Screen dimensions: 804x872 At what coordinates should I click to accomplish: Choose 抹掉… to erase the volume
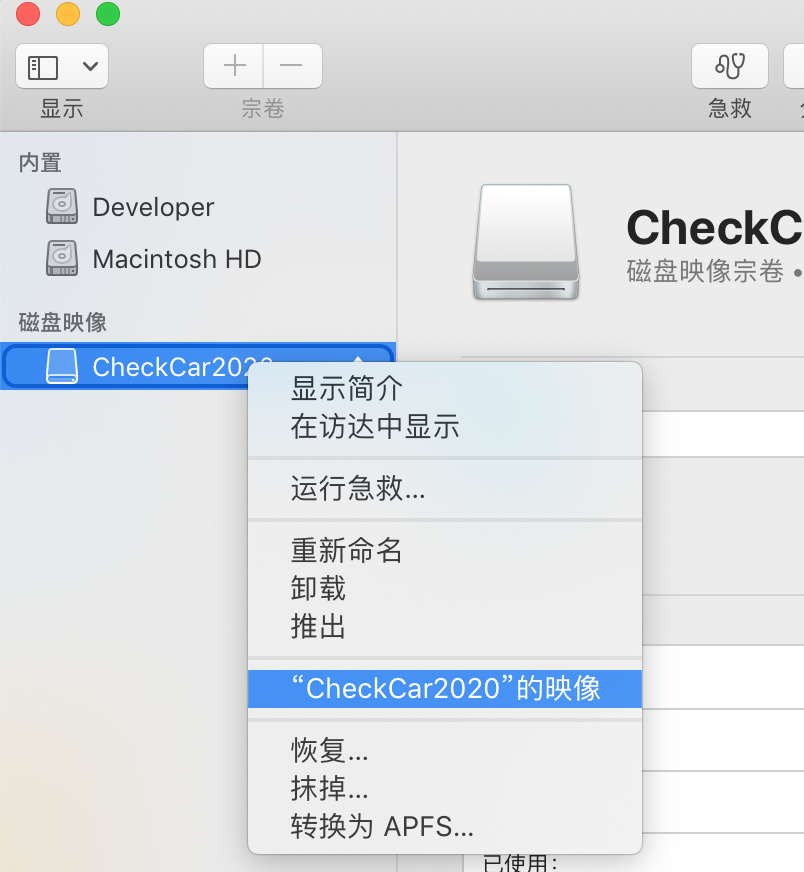click(329, 788)
